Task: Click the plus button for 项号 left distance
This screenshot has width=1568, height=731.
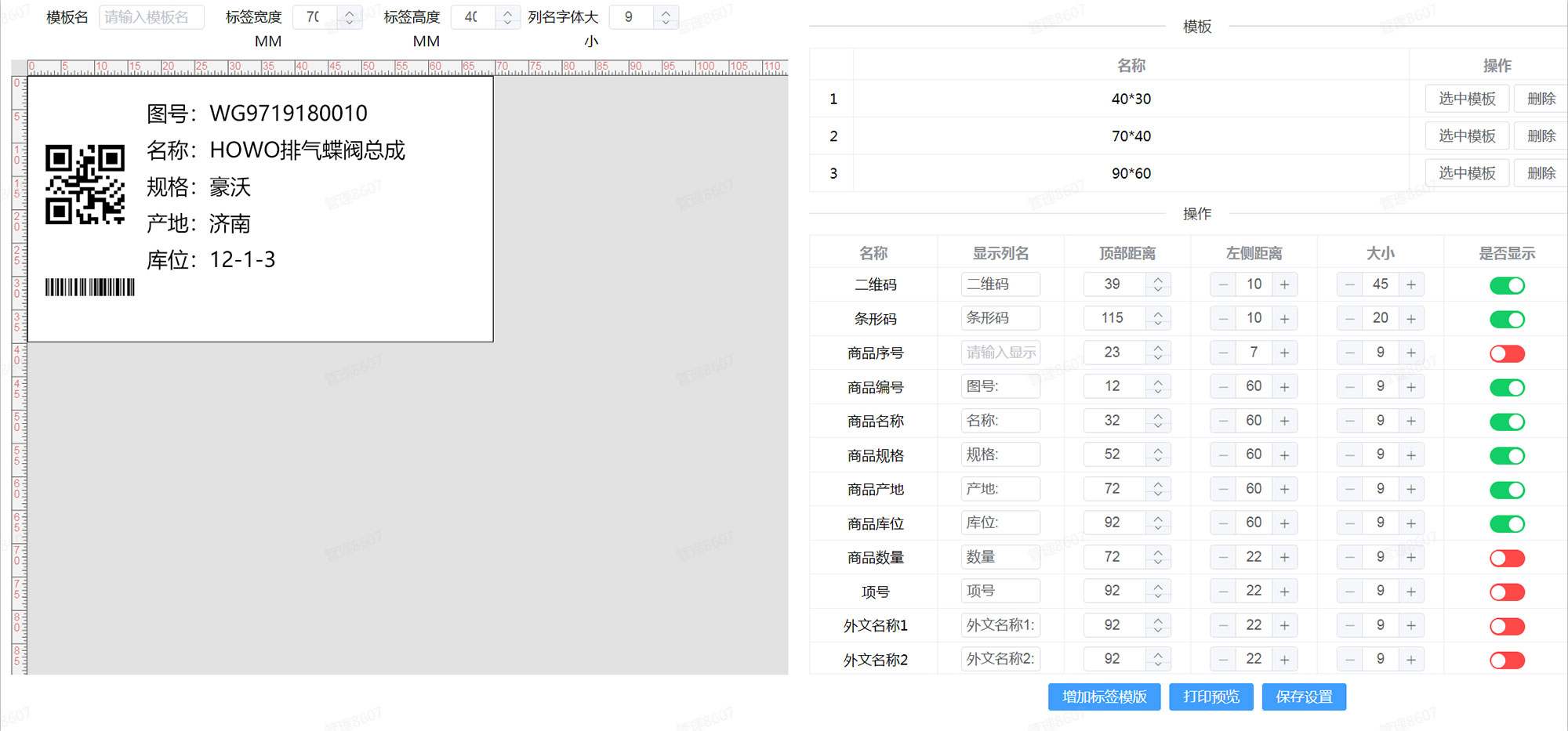Action: (x=1284, y=591)
